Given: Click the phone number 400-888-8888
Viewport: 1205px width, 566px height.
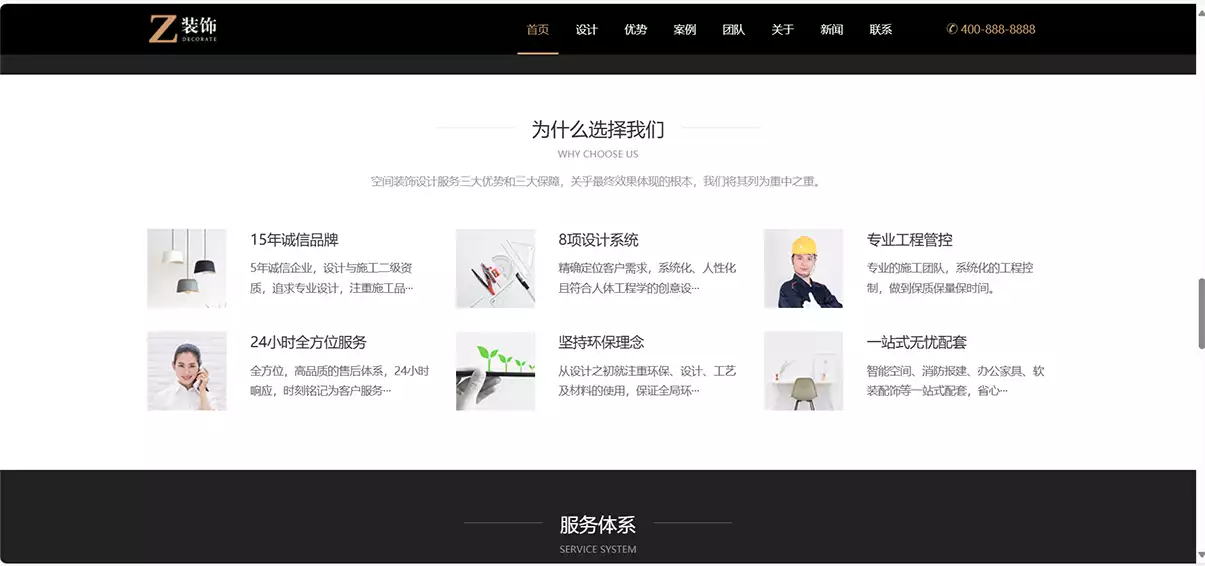Looking at the screenshot, I should pyautogui.click(x=998, y=30).
